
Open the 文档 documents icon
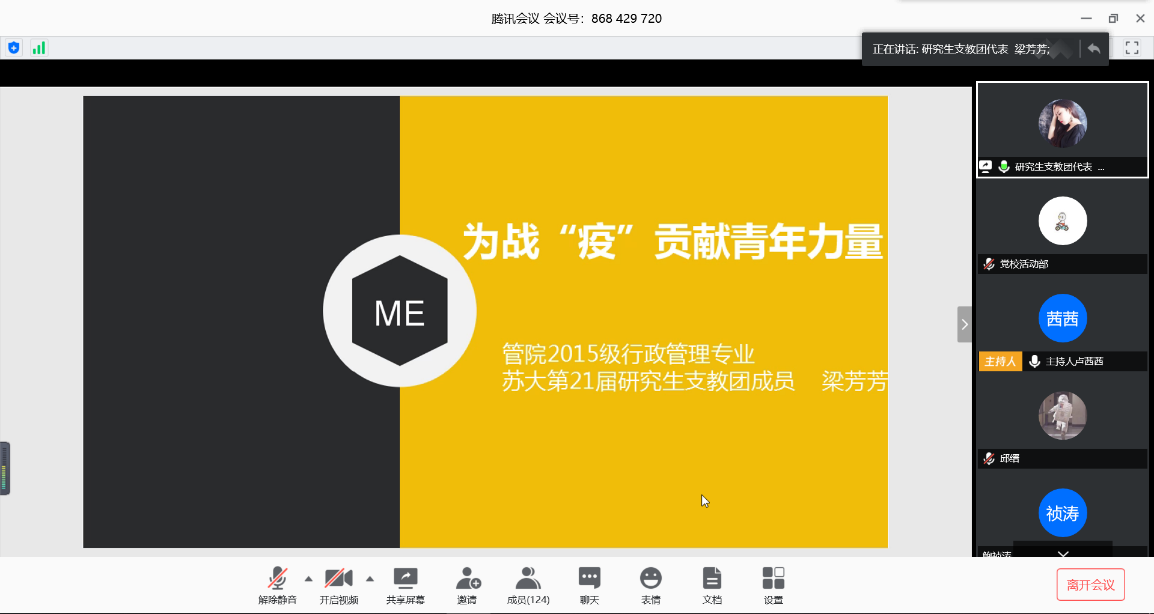tap(712, 584)
